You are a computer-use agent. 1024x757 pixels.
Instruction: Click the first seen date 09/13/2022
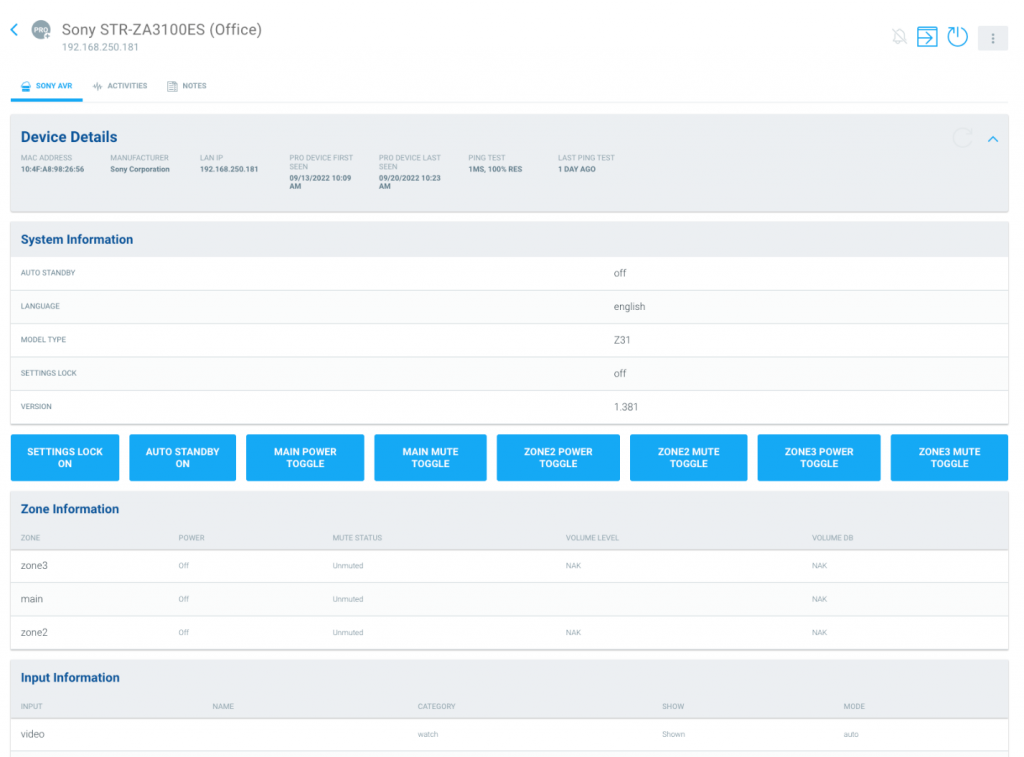320,182
